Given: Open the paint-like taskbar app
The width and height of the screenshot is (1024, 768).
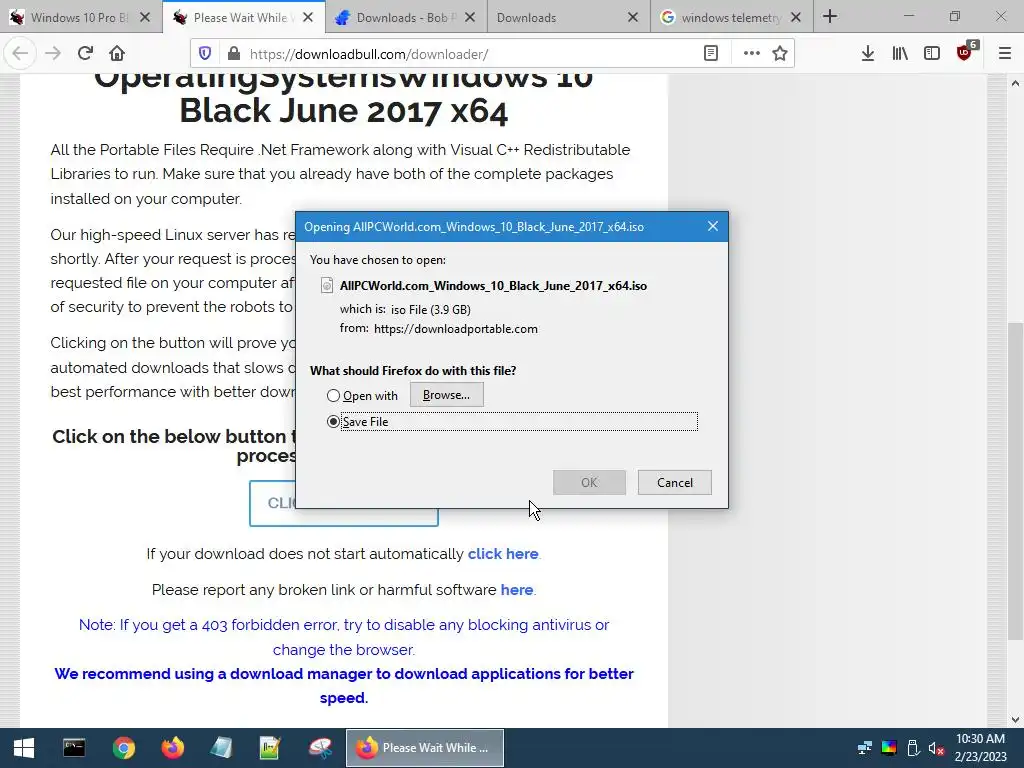Looking at the screenshot, I should (x=320, y=748).
